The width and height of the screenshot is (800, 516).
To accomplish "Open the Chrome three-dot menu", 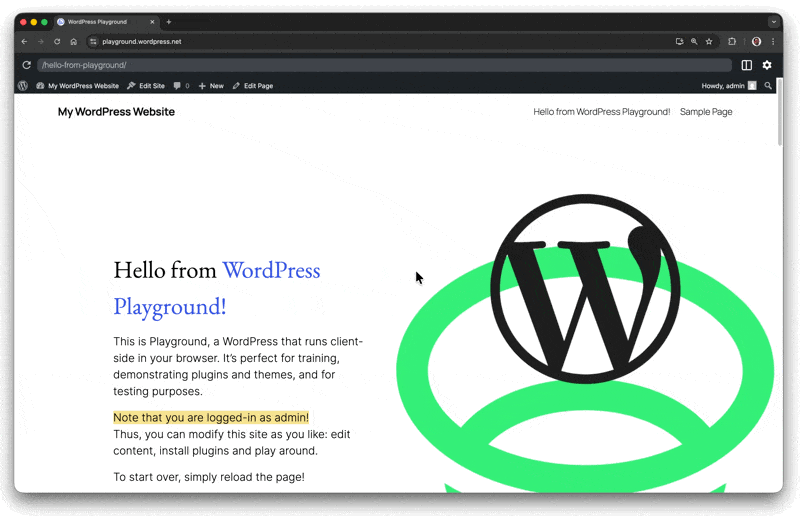I will (x=773, y=42).
